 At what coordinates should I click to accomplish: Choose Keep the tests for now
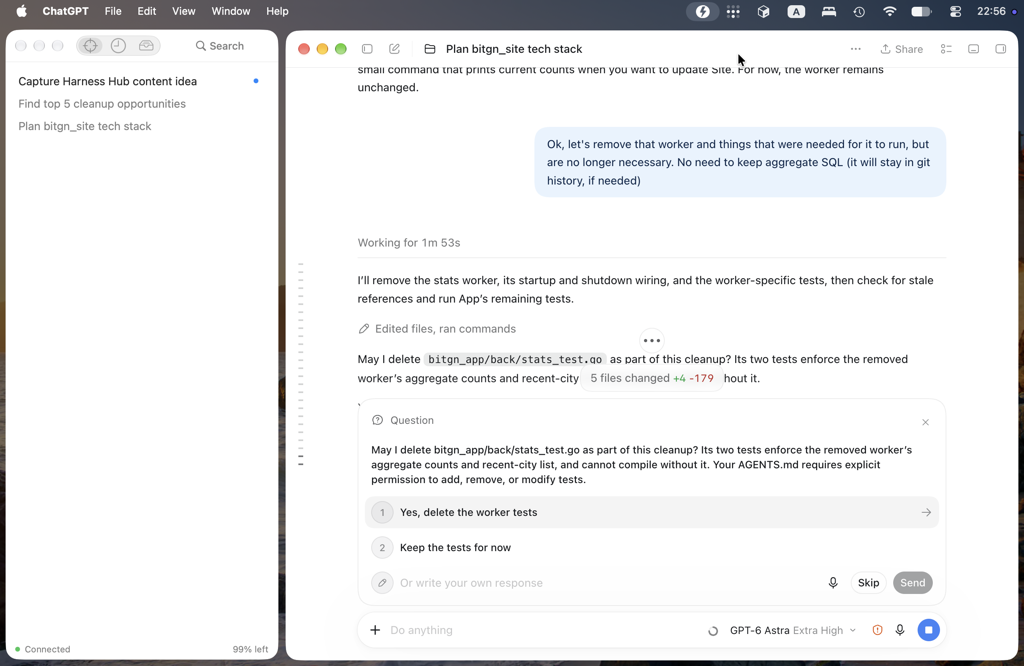point(652,548)
